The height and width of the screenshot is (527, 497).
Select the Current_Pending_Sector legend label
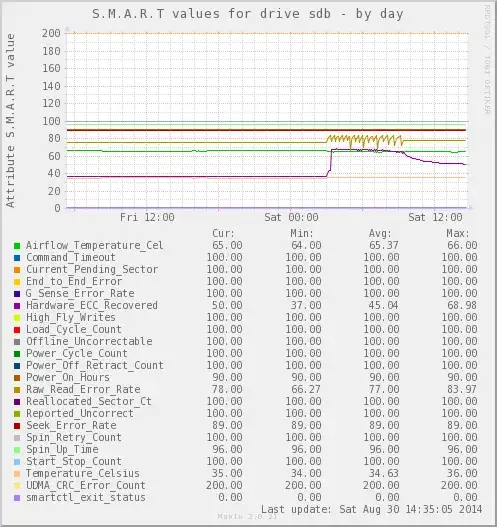pyautogui.click(x=92, y=270)
